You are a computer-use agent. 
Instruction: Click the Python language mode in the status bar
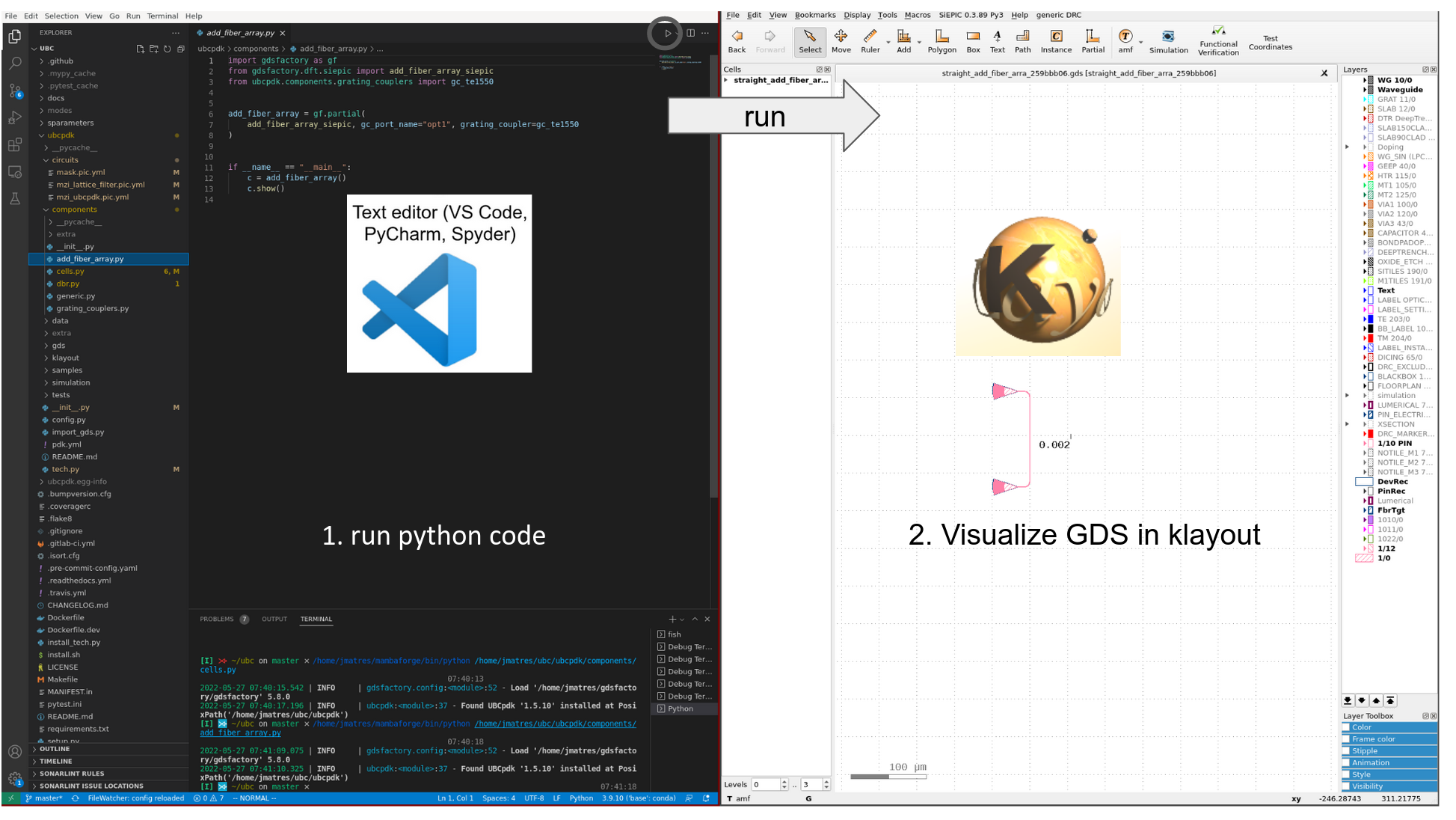(581, 798)
